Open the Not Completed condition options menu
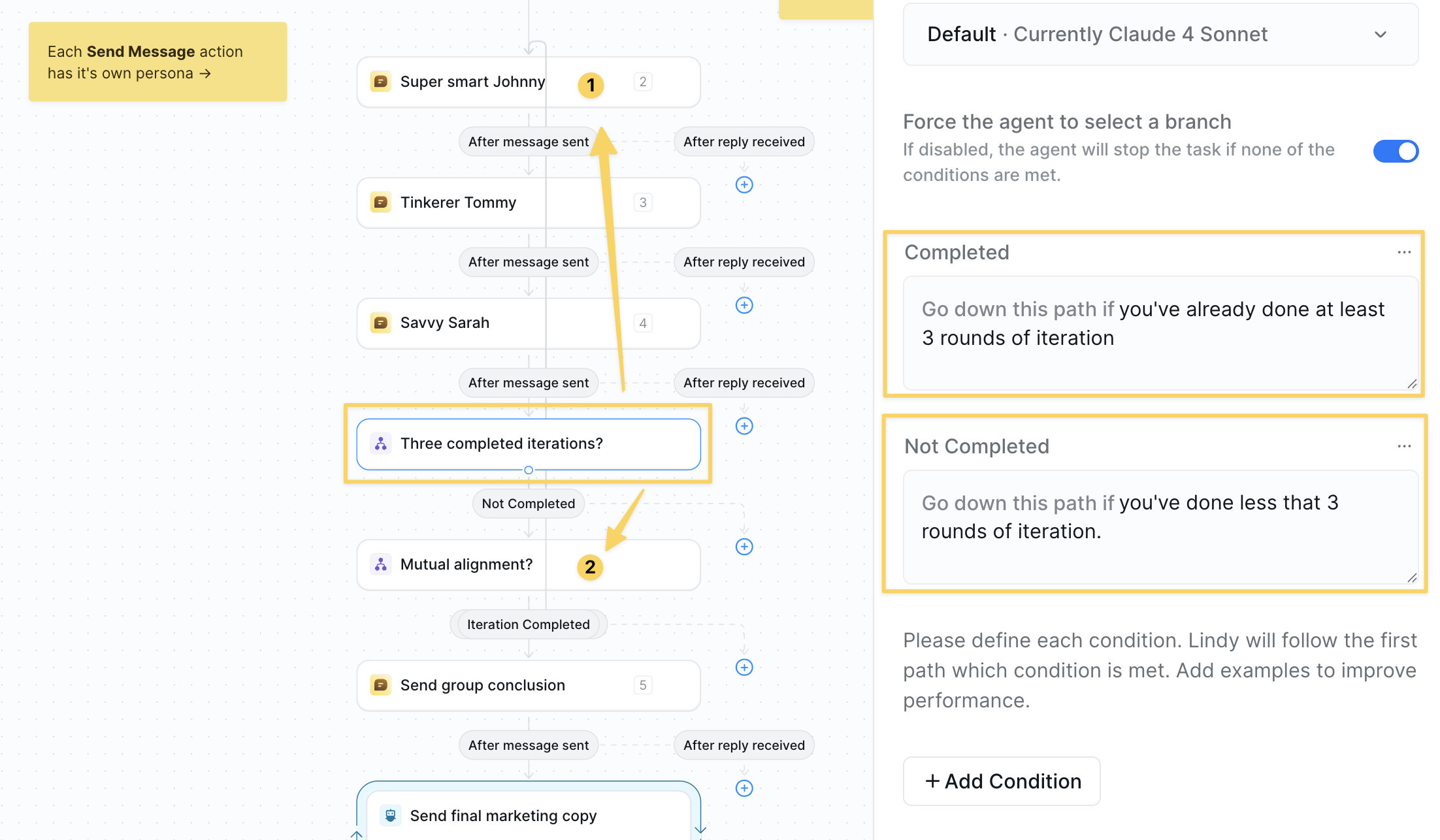 1404,446
